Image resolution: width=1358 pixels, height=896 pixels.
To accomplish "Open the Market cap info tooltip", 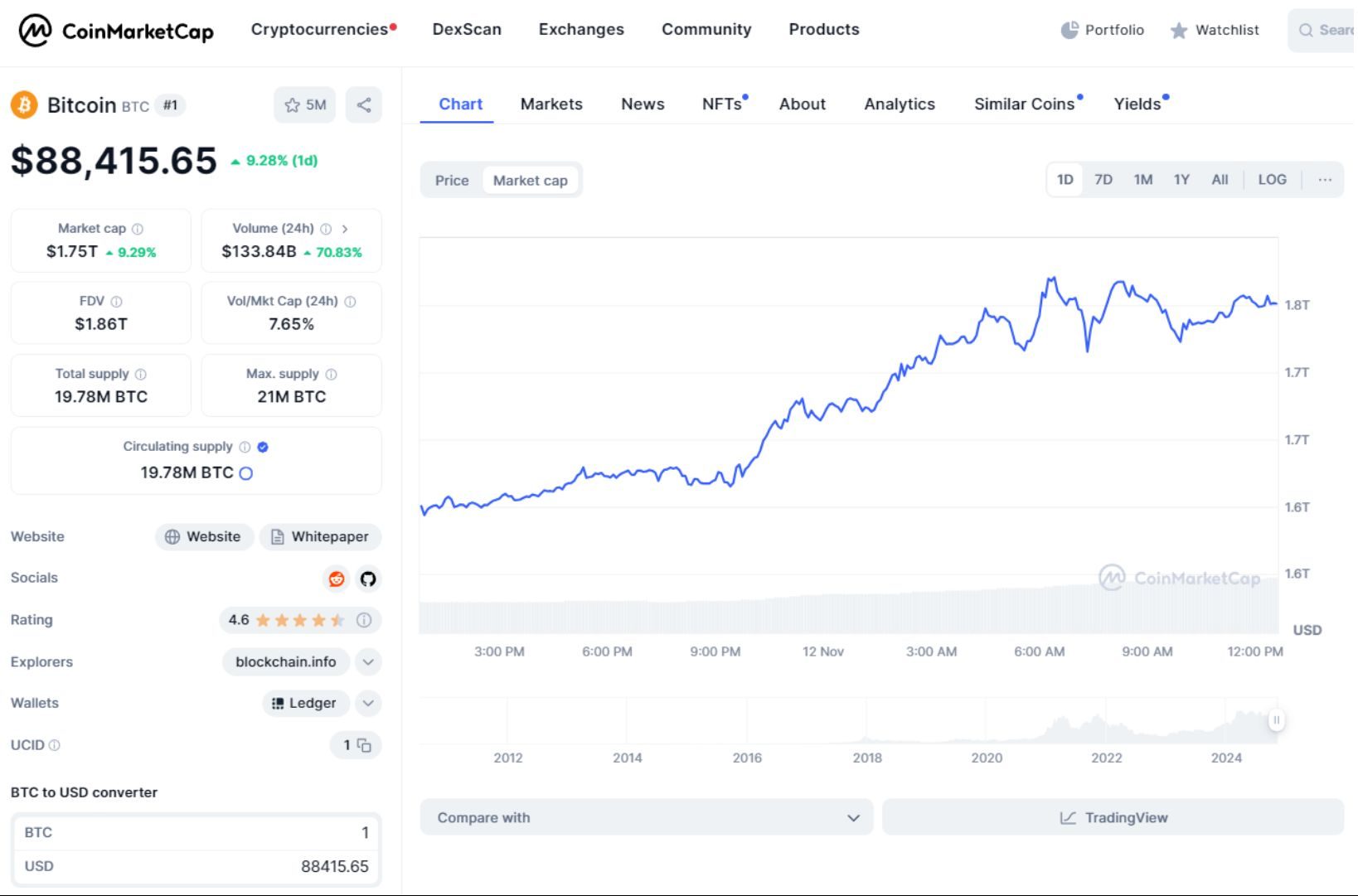I will (x=137, y=228).
